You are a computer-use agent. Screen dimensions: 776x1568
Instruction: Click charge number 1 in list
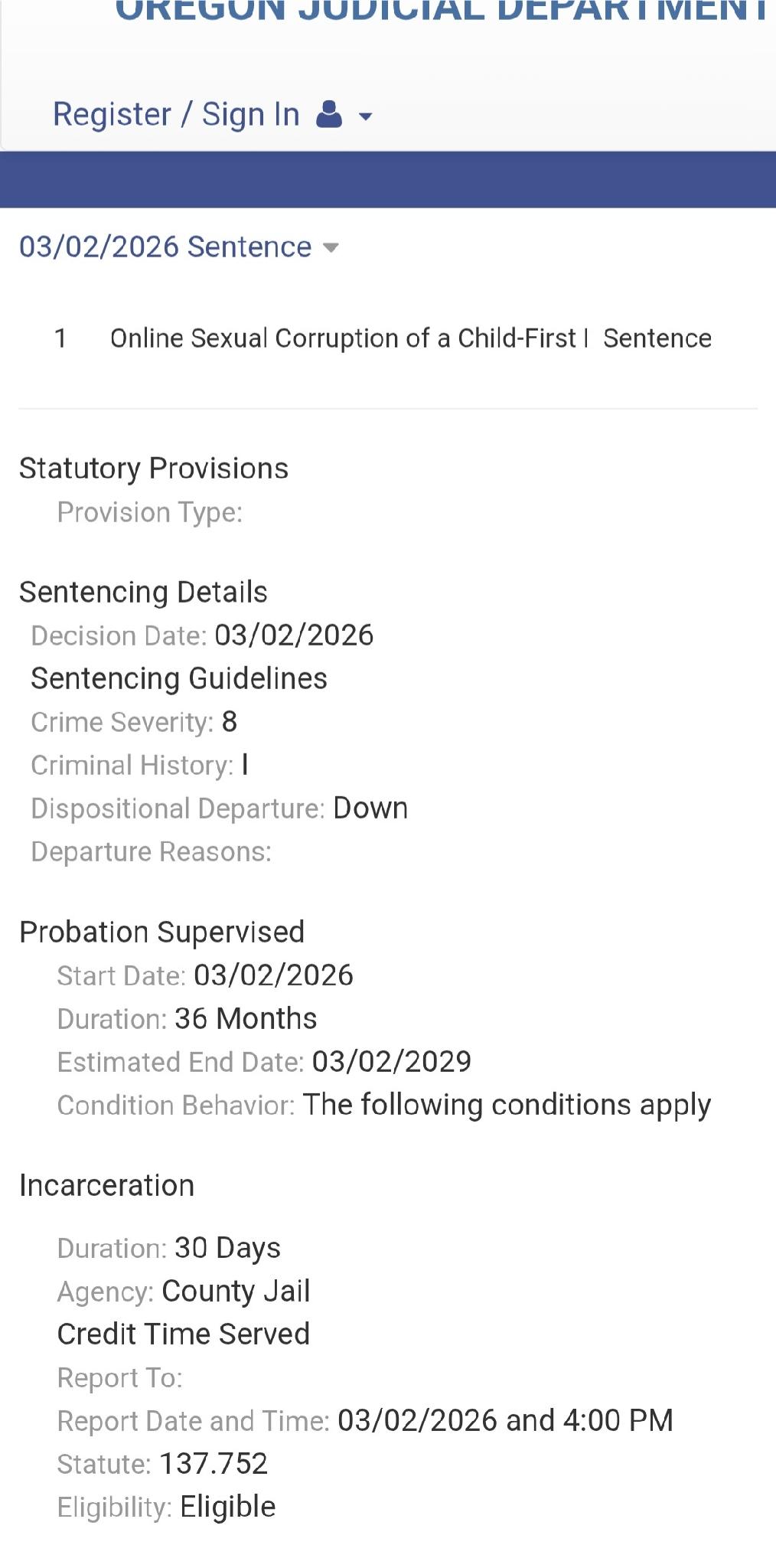click(61, 338)
